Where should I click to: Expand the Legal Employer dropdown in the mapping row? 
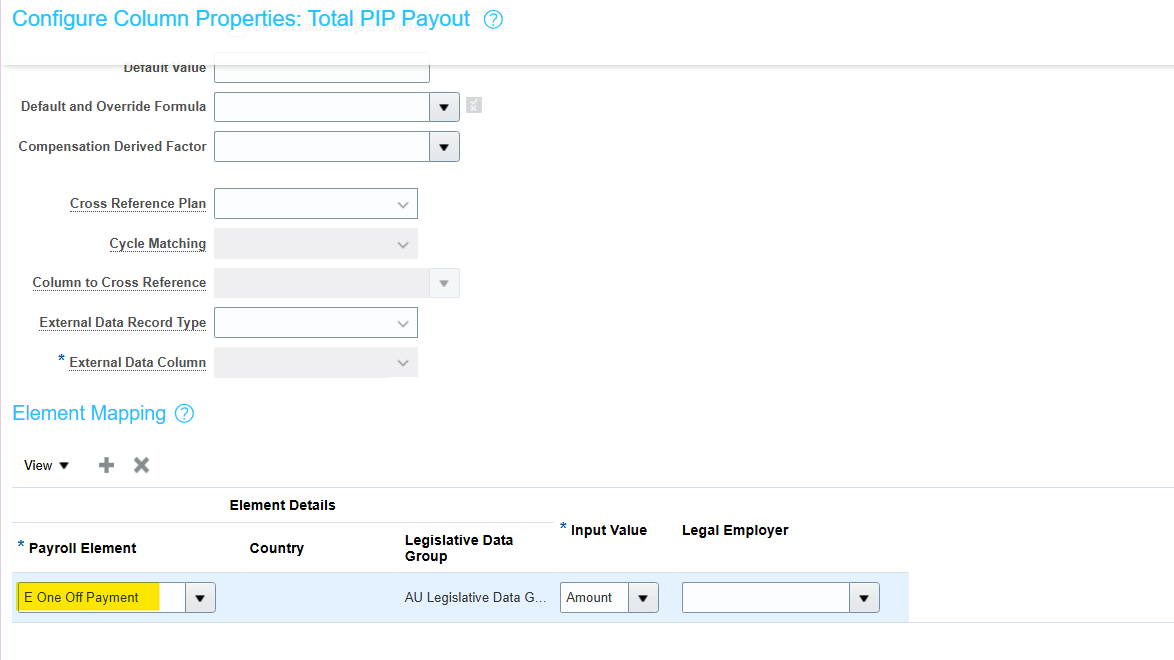862,597
